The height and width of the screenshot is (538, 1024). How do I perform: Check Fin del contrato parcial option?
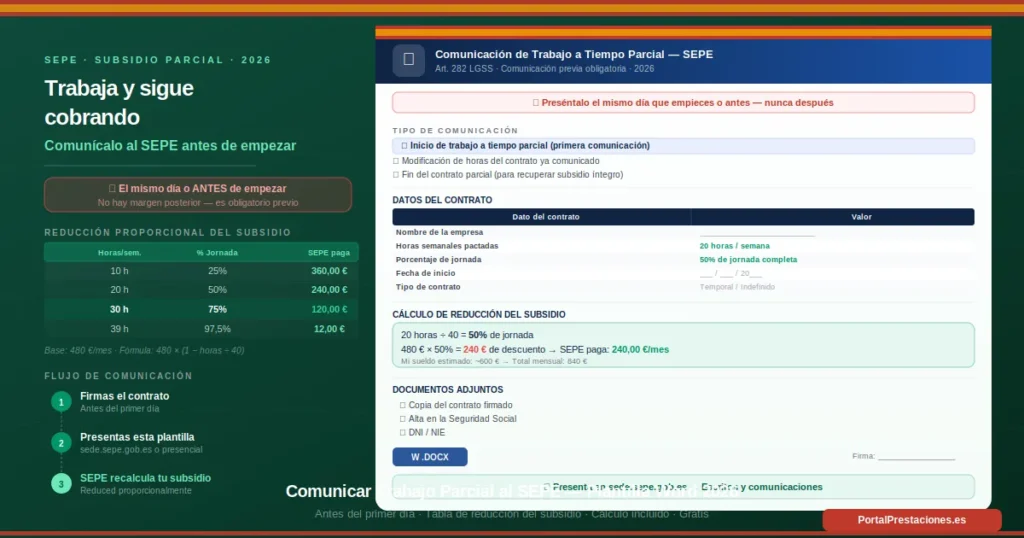click(396, 174)
